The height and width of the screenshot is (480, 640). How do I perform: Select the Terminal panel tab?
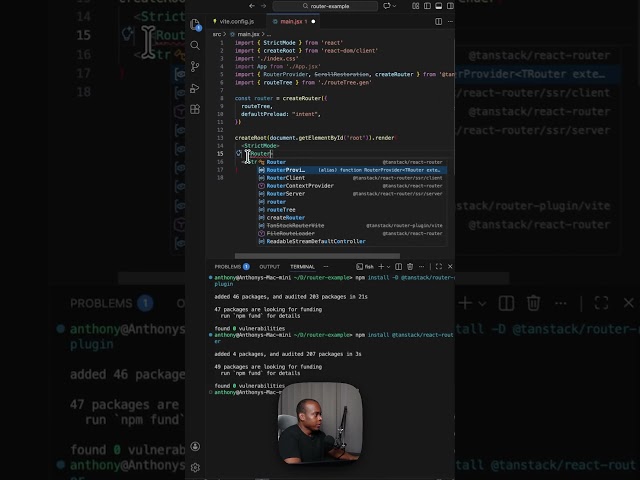(x=302, y=267)
